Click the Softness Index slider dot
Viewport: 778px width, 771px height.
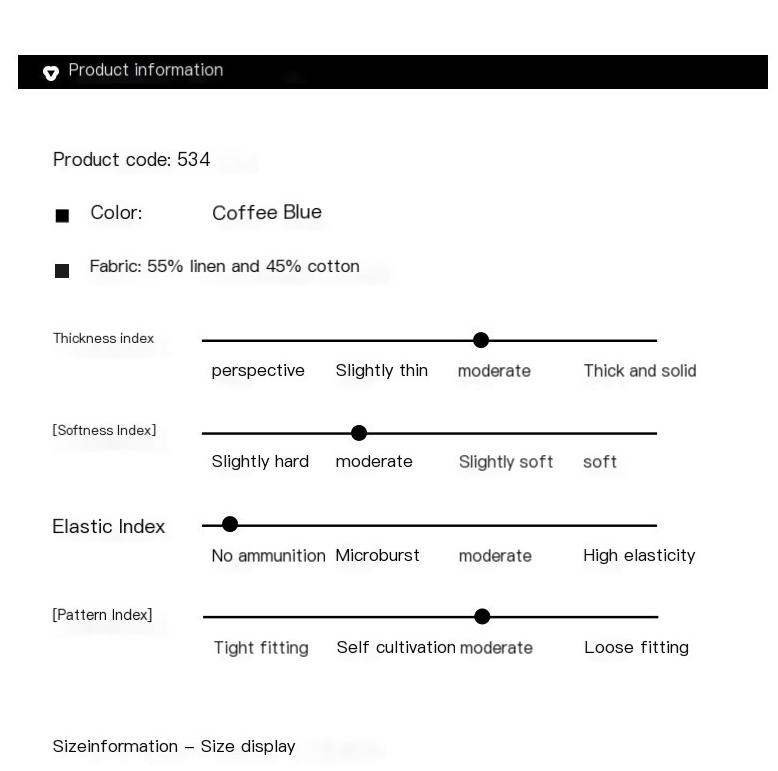coord(359,433)
